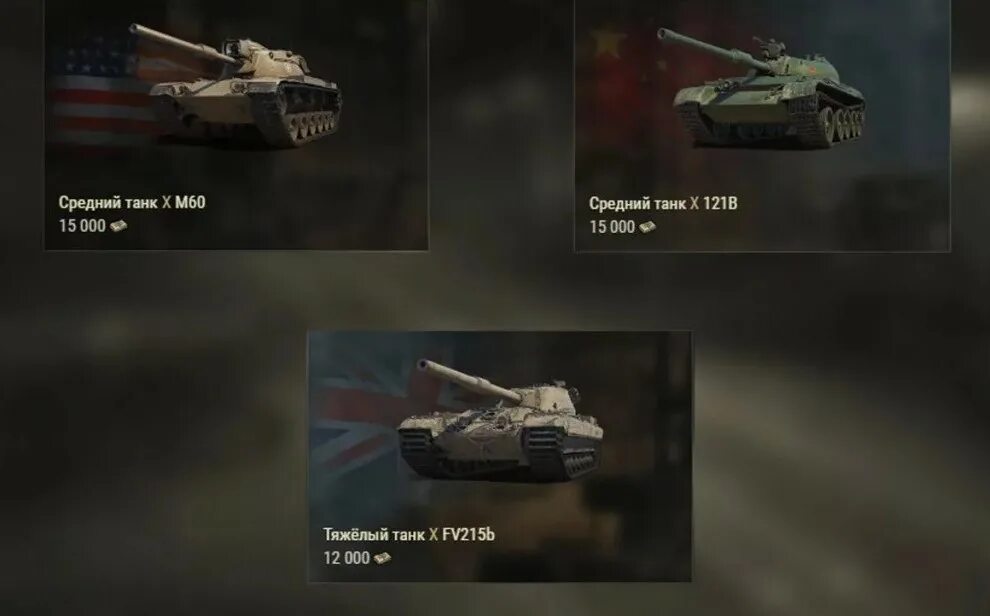Click the bonds icon next to M60 price
The image size is (990, 616).
point(118,226)
